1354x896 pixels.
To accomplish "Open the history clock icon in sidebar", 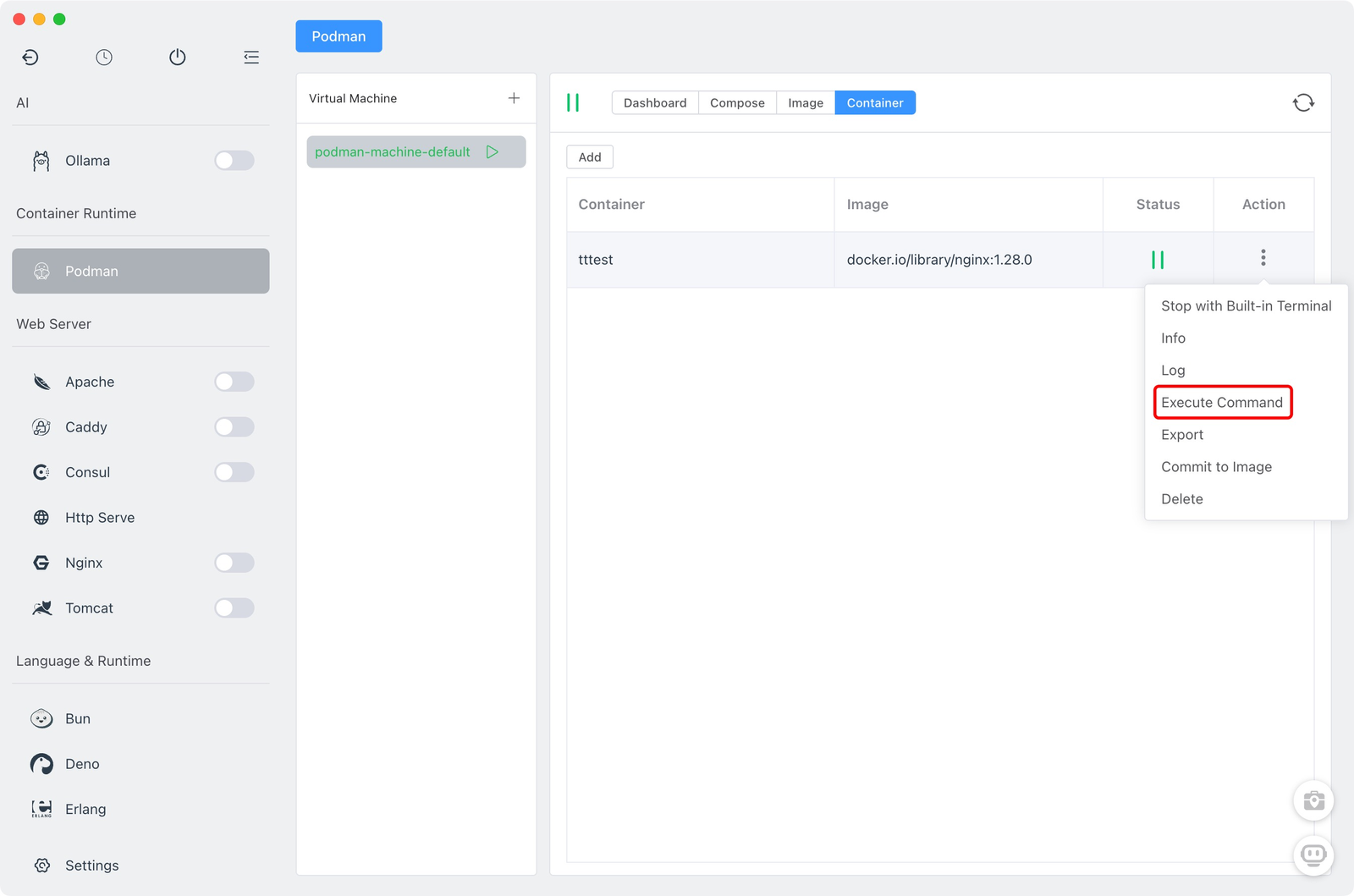I will pos(104,58).
